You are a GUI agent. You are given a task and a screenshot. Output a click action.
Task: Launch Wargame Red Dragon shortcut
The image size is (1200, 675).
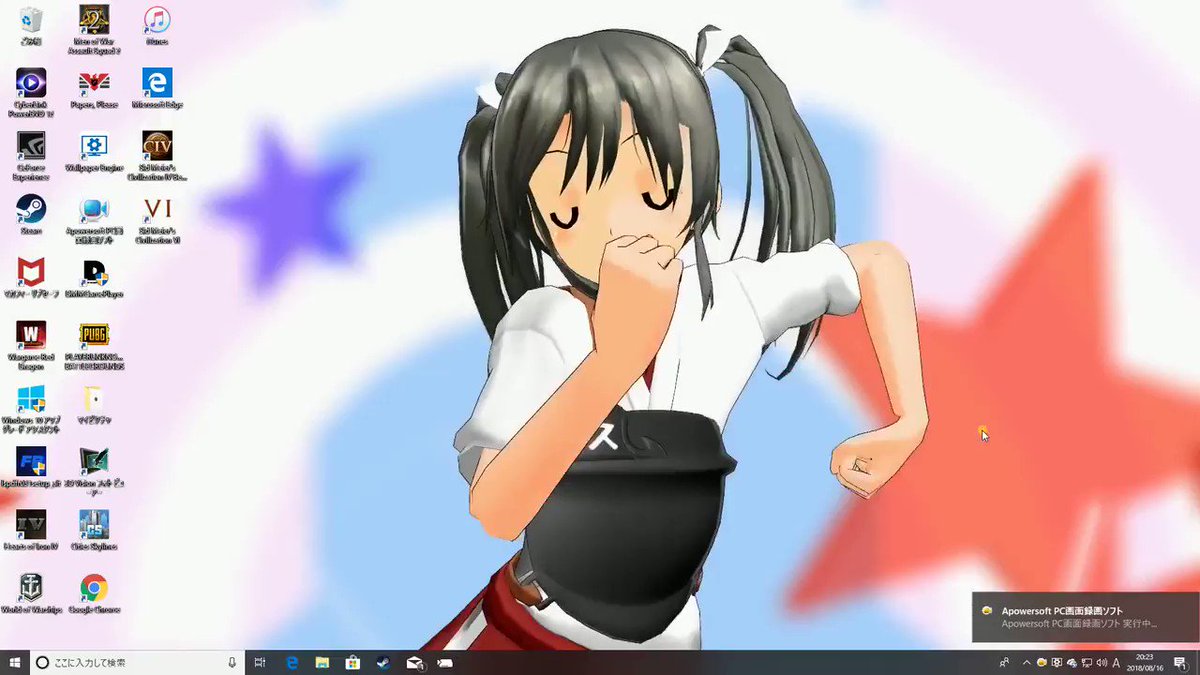pyautogui.click(x=31, y=346)
